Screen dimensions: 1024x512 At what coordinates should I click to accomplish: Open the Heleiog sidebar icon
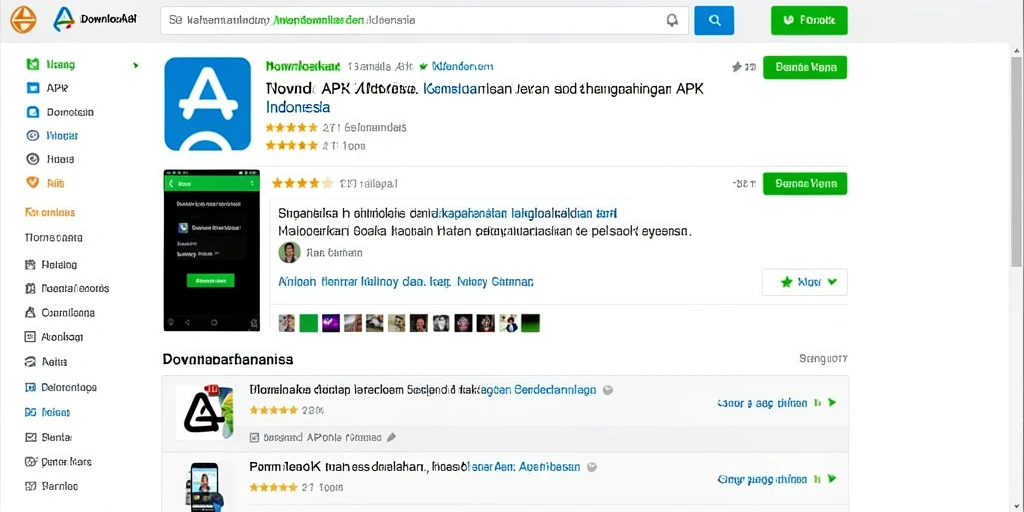(x=30, y=264)
